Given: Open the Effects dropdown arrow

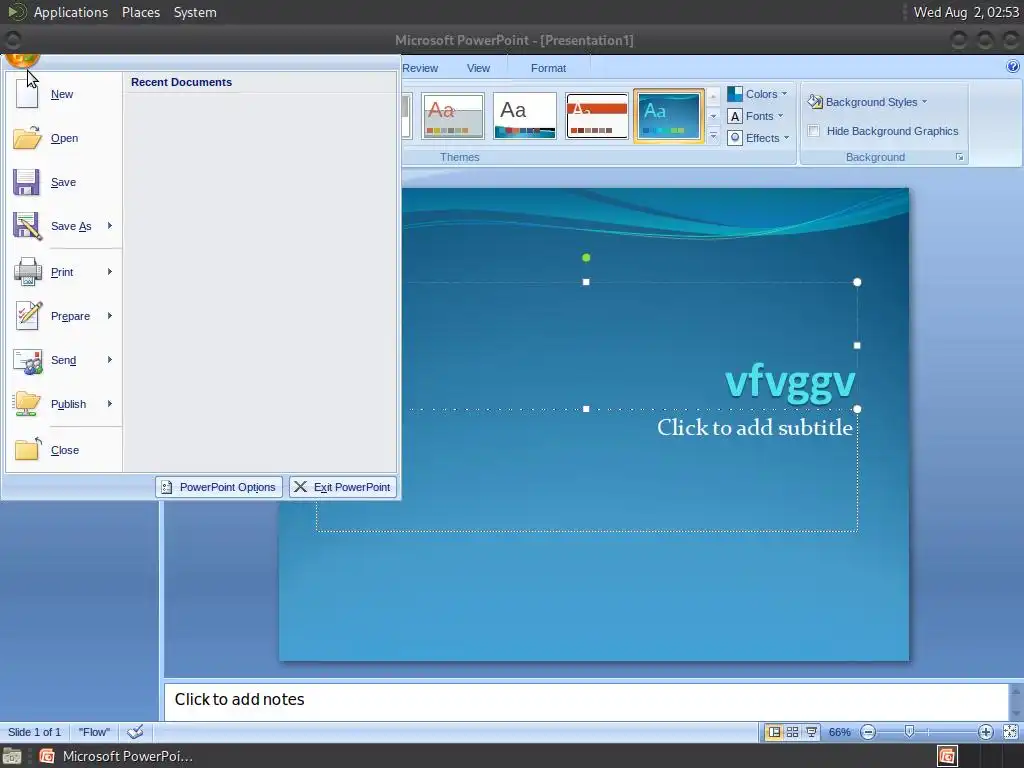Looking at the screenshot, I should pyautogui.click(x=786, y=138).
